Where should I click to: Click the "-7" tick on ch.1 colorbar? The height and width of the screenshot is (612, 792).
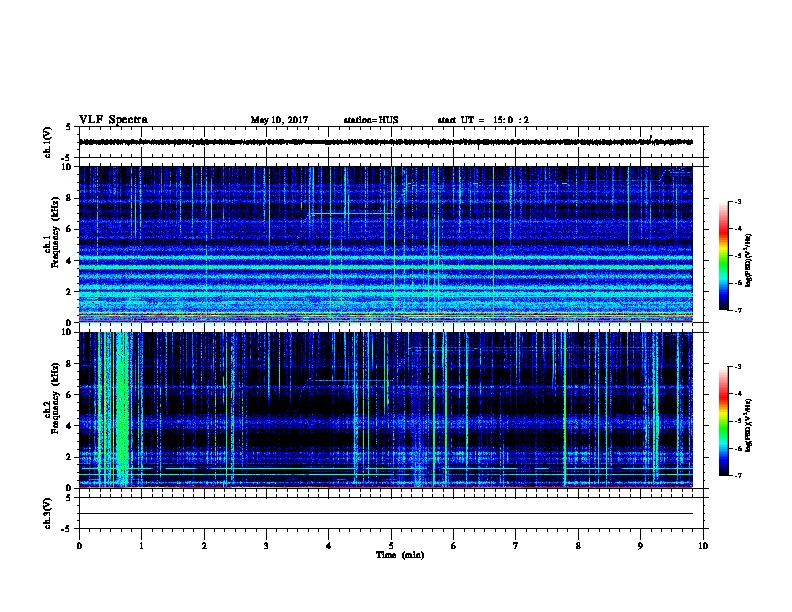pyautogui.click(x=737, y=310)
